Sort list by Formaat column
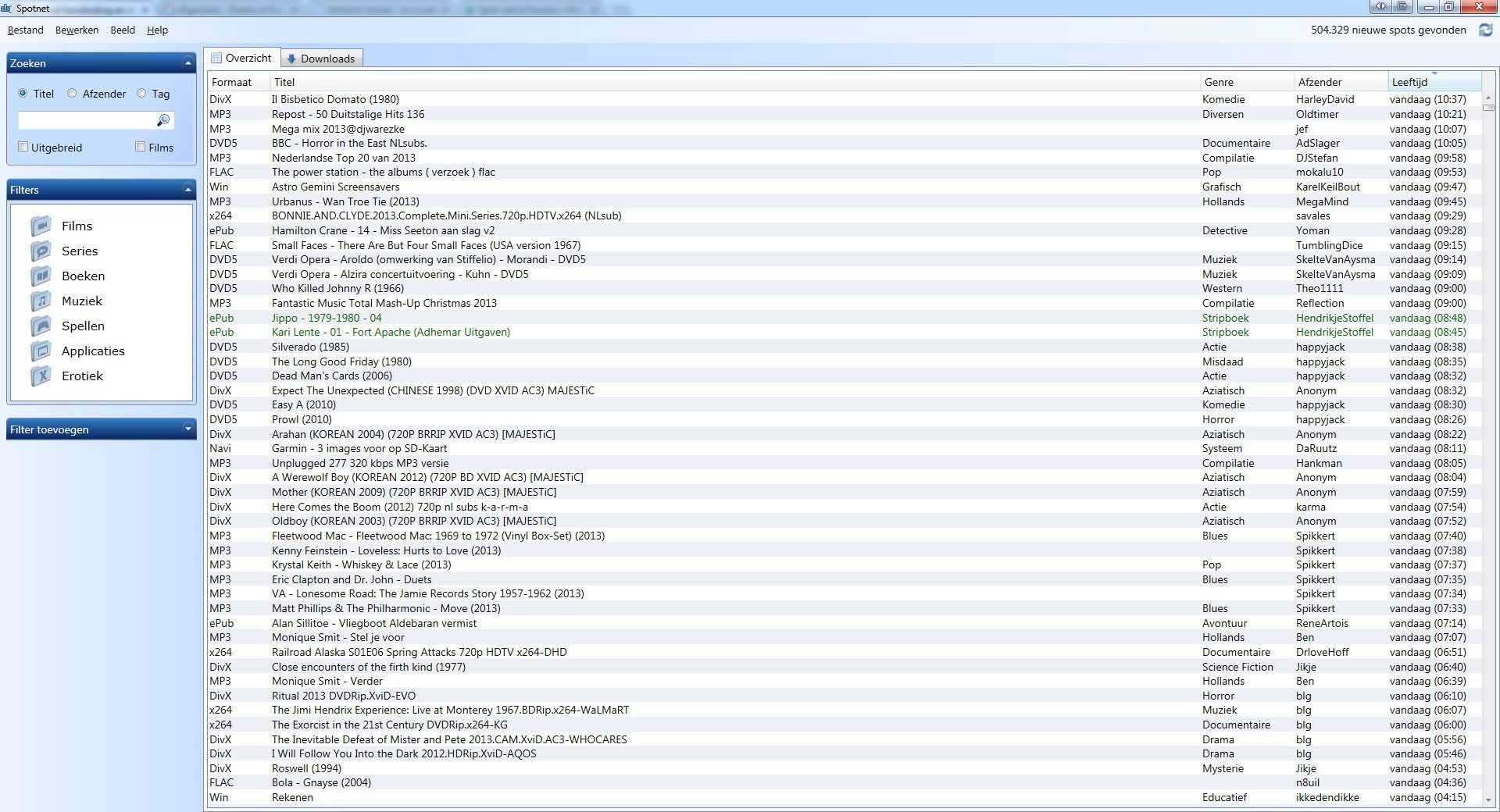Viewport: 1500px width, 812px height. pyautogui.click(x=238, y=82)
